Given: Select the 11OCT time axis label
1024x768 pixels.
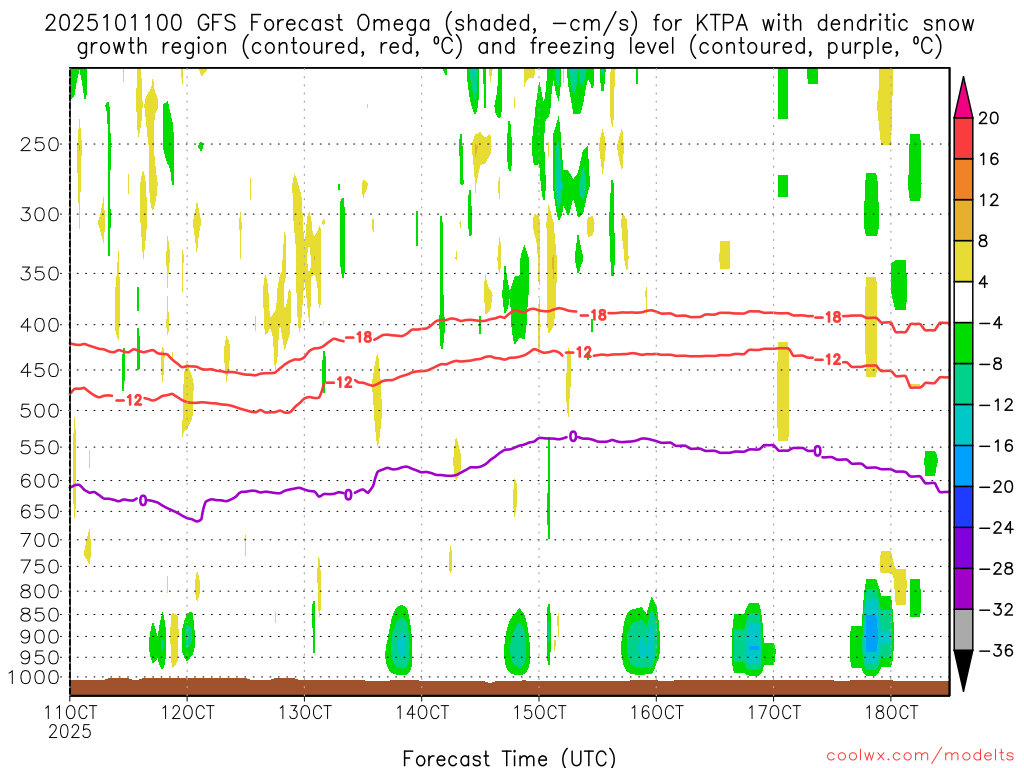Looking at the screenshot, I should click(71, 713).
